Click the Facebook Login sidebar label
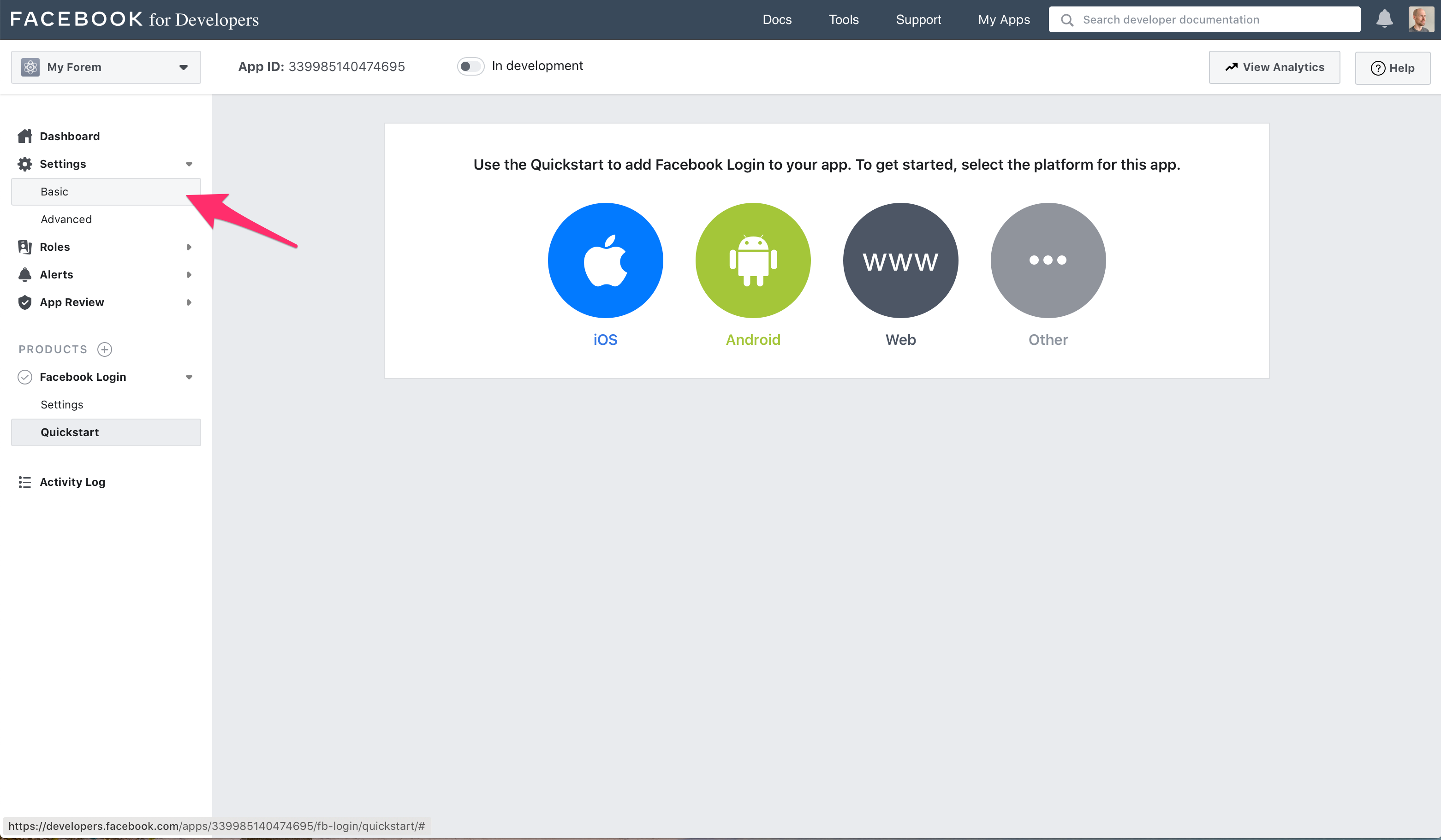The image size is (1441, 840). click(83, 377)
